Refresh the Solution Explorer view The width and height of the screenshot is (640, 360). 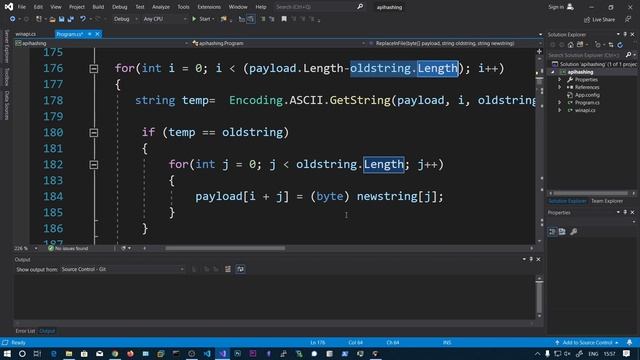[x=620, y=45]
